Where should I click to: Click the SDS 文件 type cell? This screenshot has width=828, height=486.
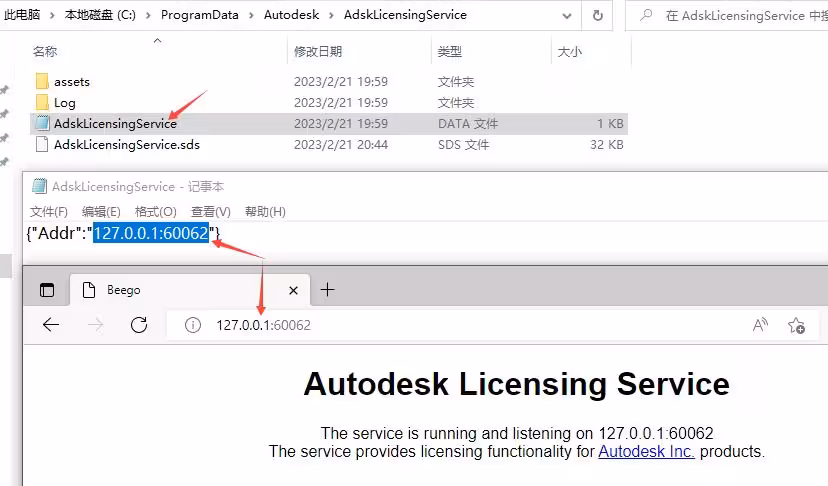[464, 145]
